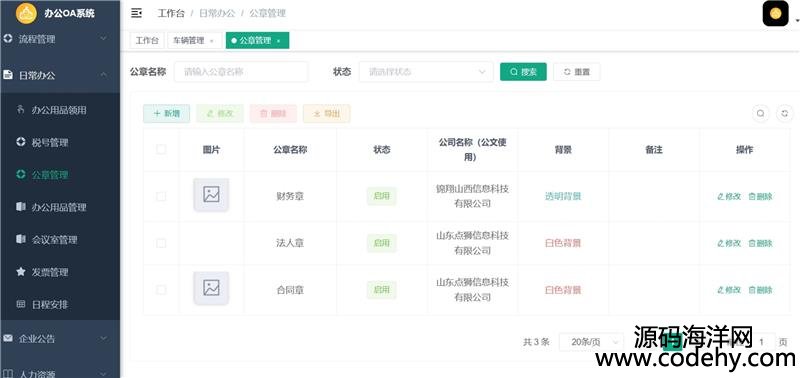Check the checkbox for the 财务章 row

tap(161, 196)
